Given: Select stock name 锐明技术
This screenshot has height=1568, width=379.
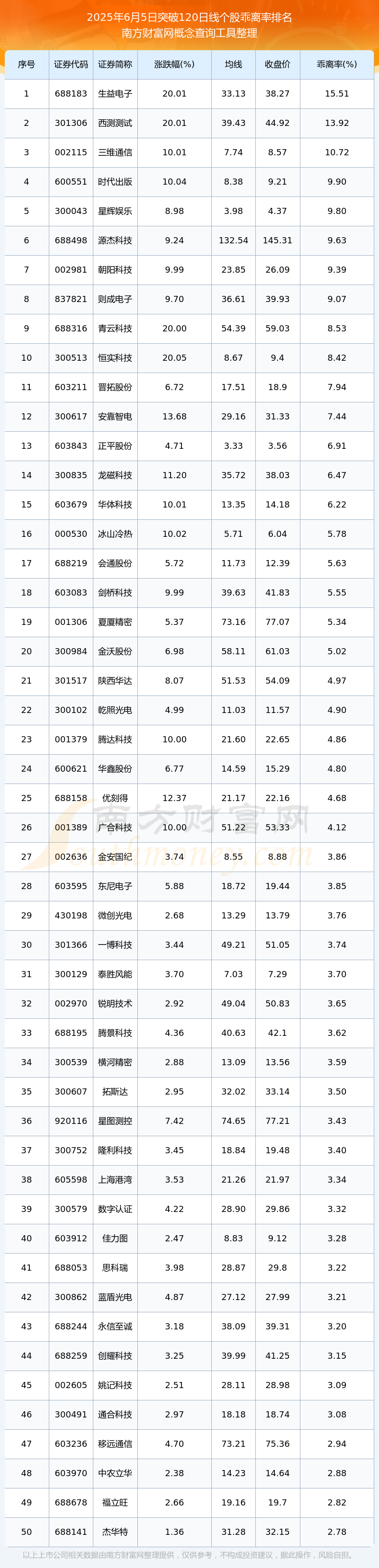Looking at the screenshot, I should (x=115, y=1004).
